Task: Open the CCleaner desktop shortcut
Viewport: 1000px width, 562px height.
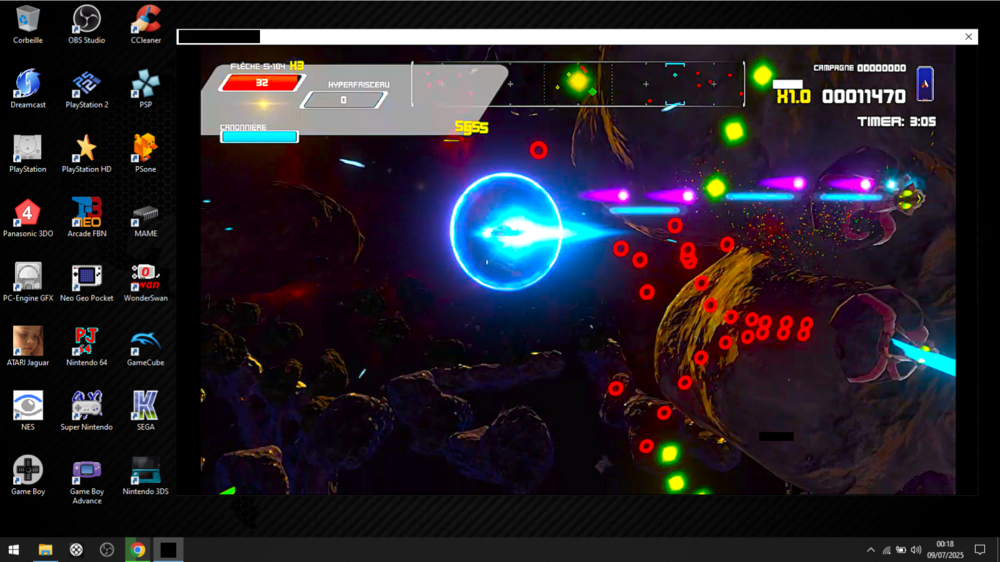Action: coord(146,20)
